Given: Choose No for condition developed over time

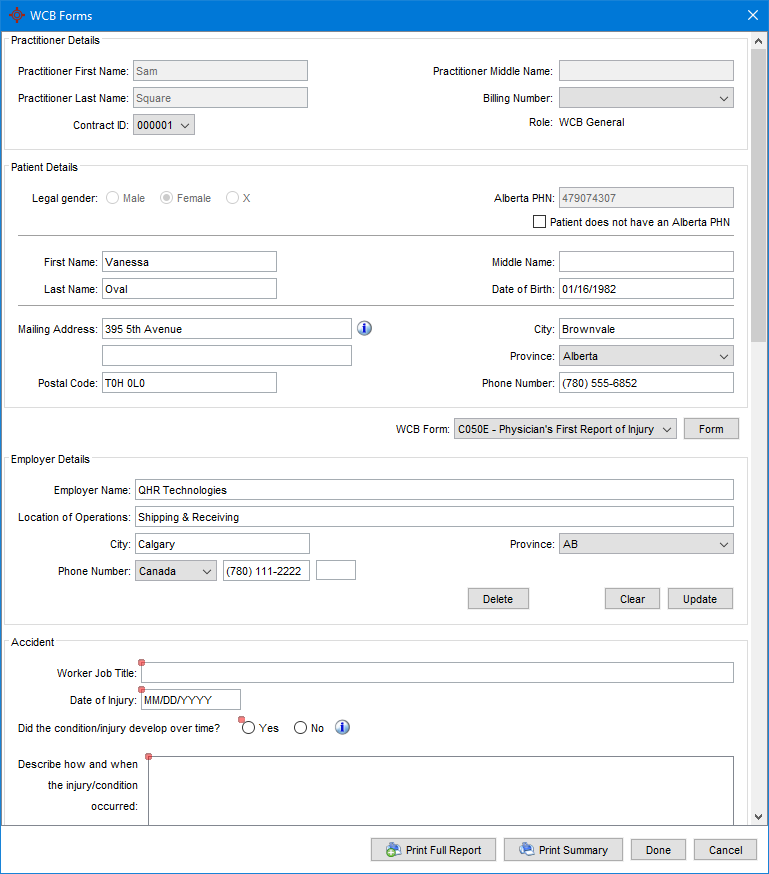Looking at the screenshot, I should coord(300,727).
